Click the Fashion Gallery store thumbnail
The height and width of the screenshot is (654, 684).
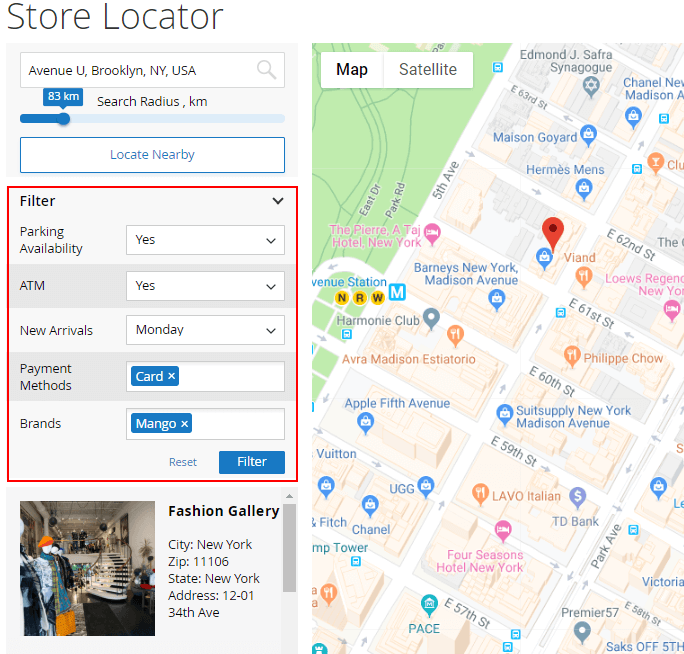point(88,568)
